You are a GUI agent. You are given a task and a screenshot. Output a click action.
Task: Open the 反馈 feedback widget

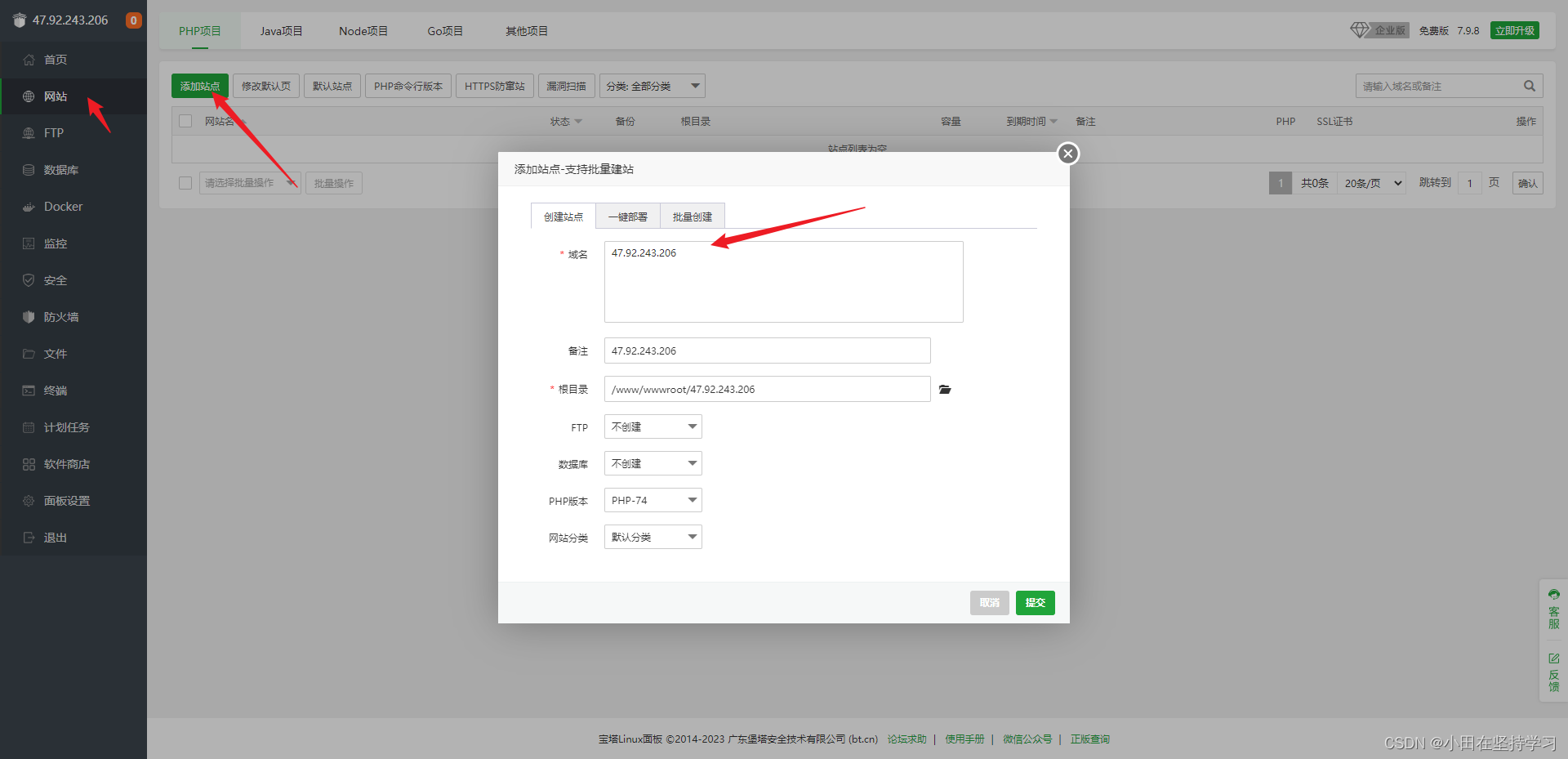1553,672
